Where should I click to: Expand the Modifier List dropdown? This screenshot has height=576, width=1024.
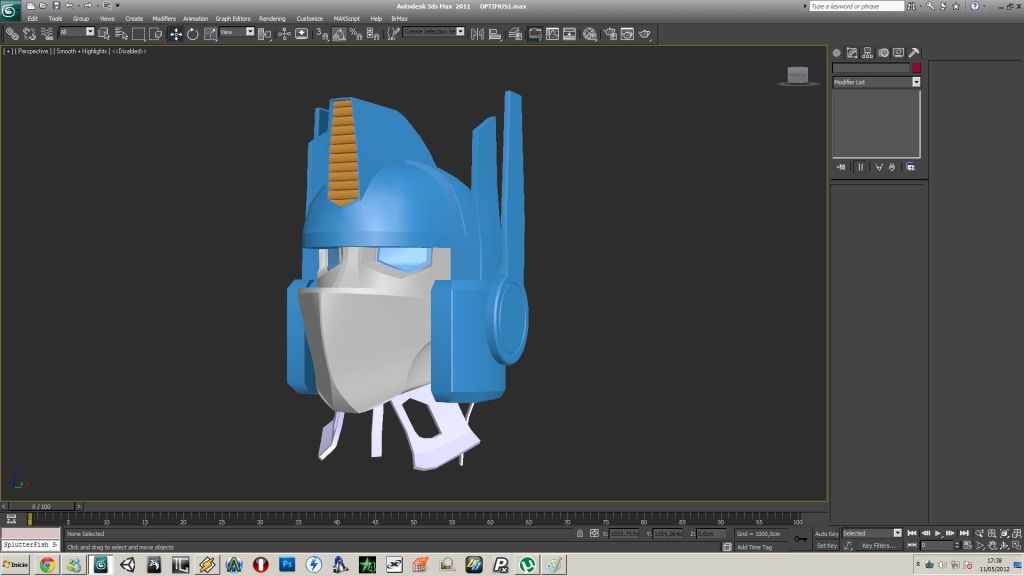(916, 82)
